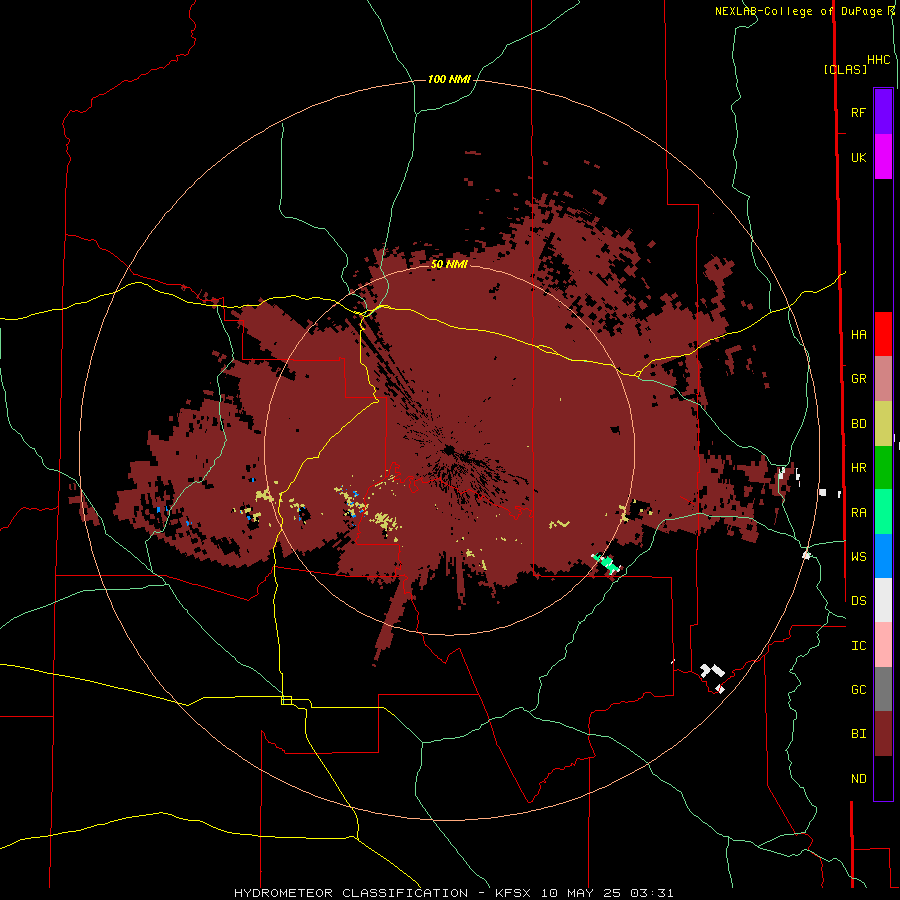Click the yellow BD legend color swatch
Image resolution: width=900 pixels, height=900 pixels.
pyautogui.click(x=883, y=424)
